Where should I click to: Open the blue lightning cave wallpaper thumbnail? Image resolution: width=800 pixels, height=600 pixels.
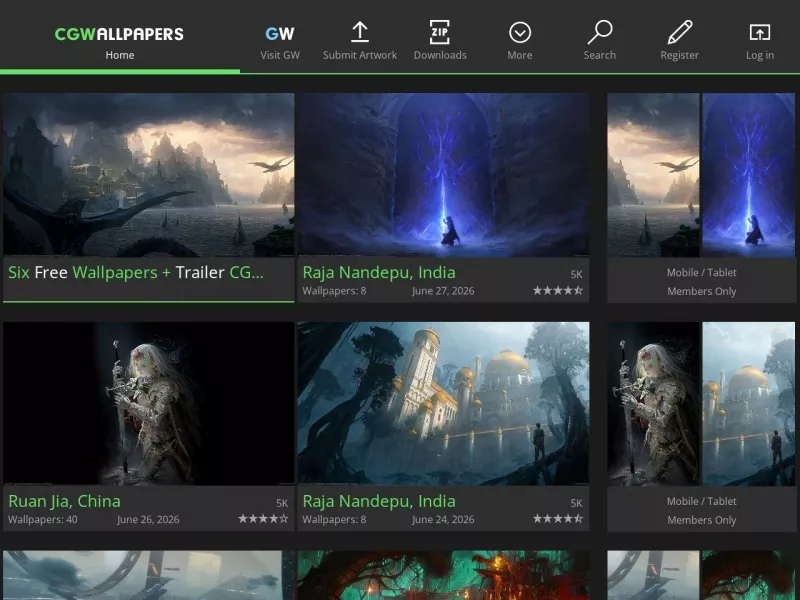pos(443,174)
